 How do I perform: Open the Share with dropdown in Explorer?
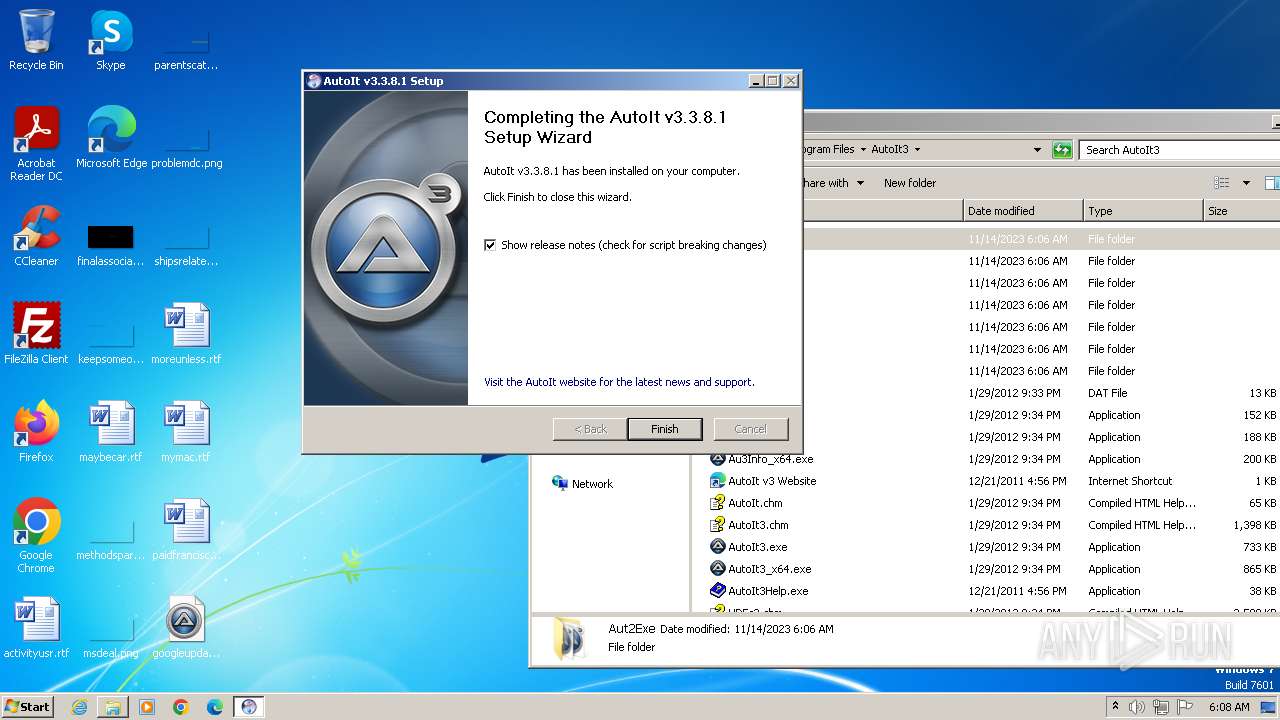[x=833, y=183]
